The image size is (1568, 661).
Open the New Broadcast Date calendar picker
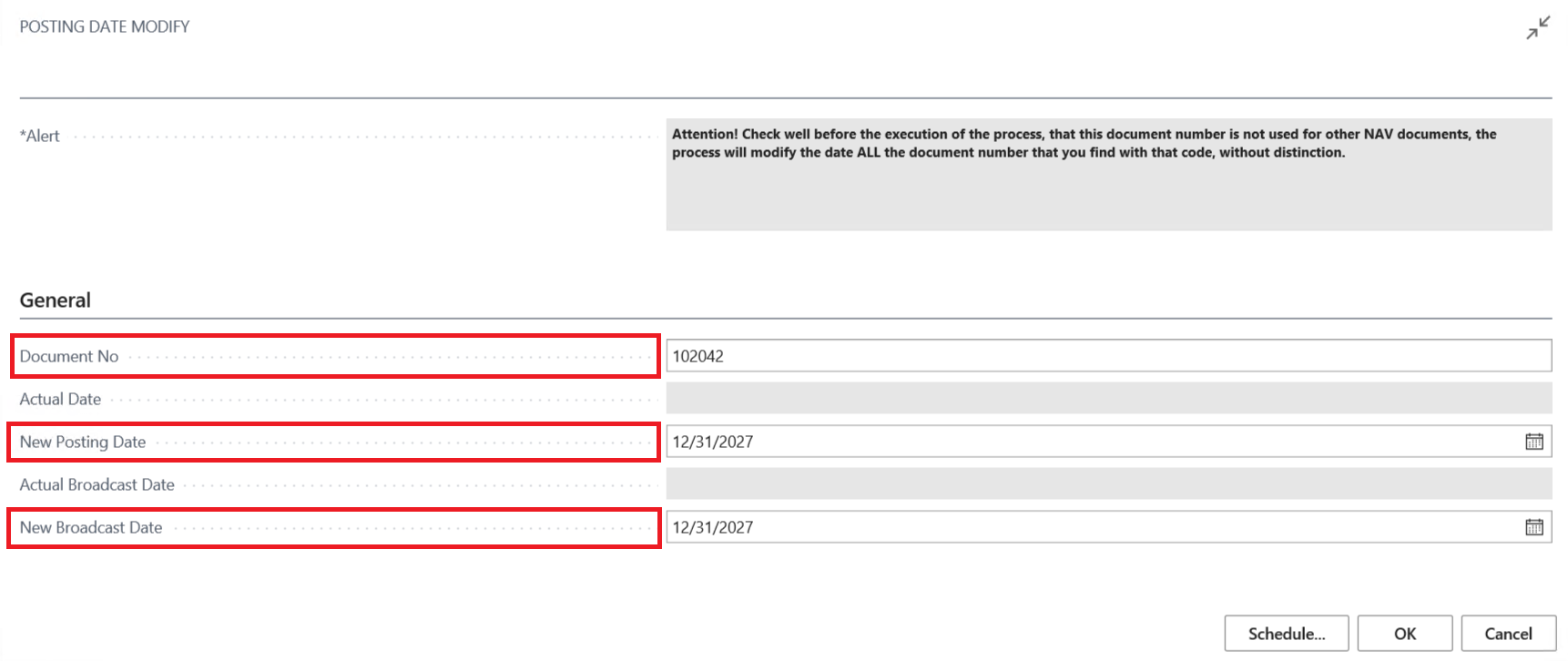point(1534,527)
